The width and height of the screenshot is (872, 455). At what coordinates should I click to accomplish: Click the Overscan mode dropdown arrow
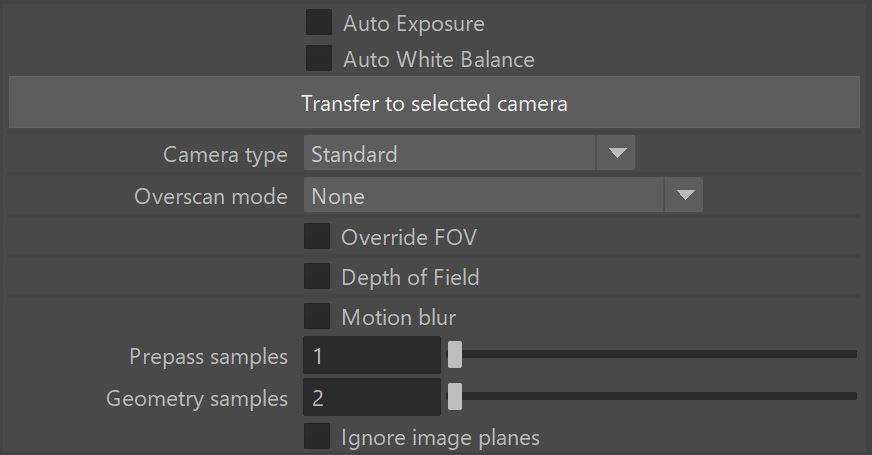coord(684,195)
